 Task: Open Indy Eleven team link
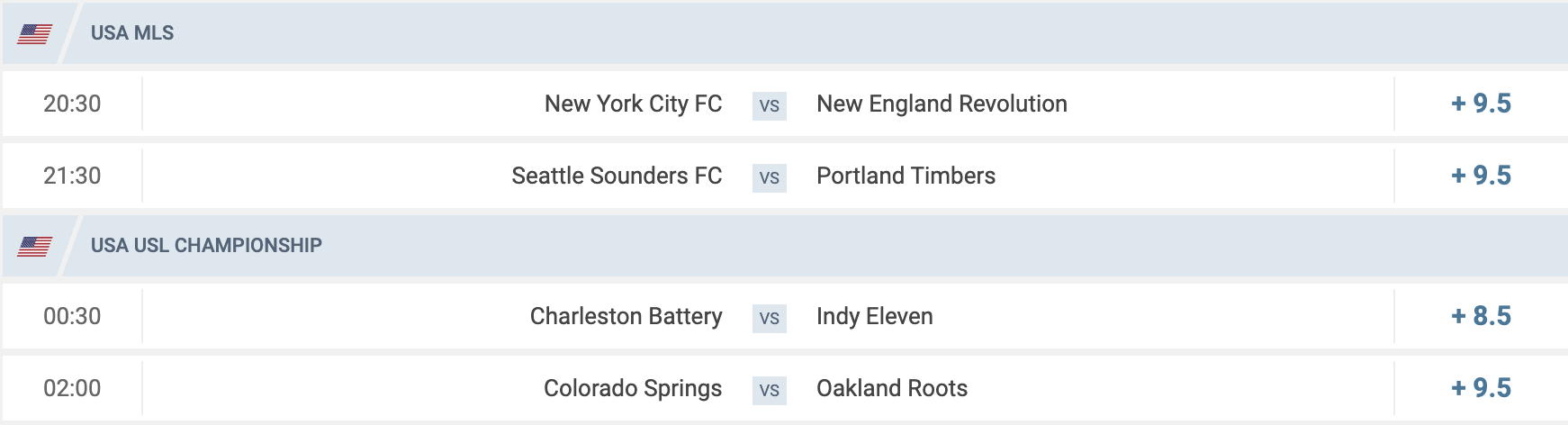click(874, 316)
